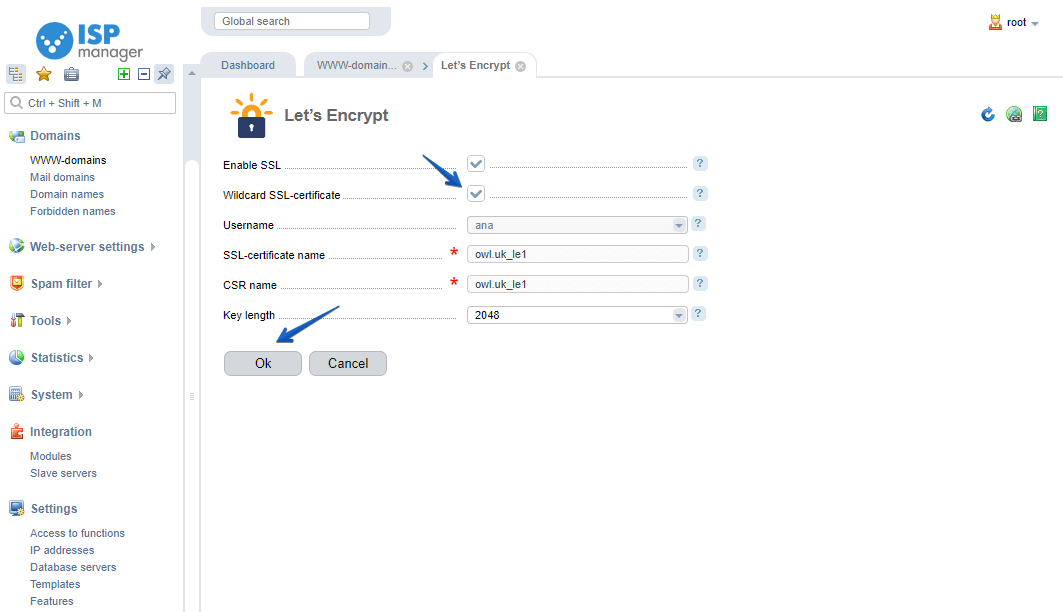Open Database servers link
Viewport: 1063px width, 612px height.
(x=73, y=567)
